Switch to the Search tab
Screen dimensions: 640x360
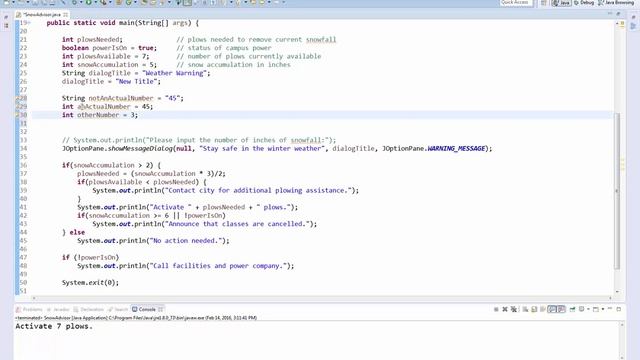[x=118, y=309]
